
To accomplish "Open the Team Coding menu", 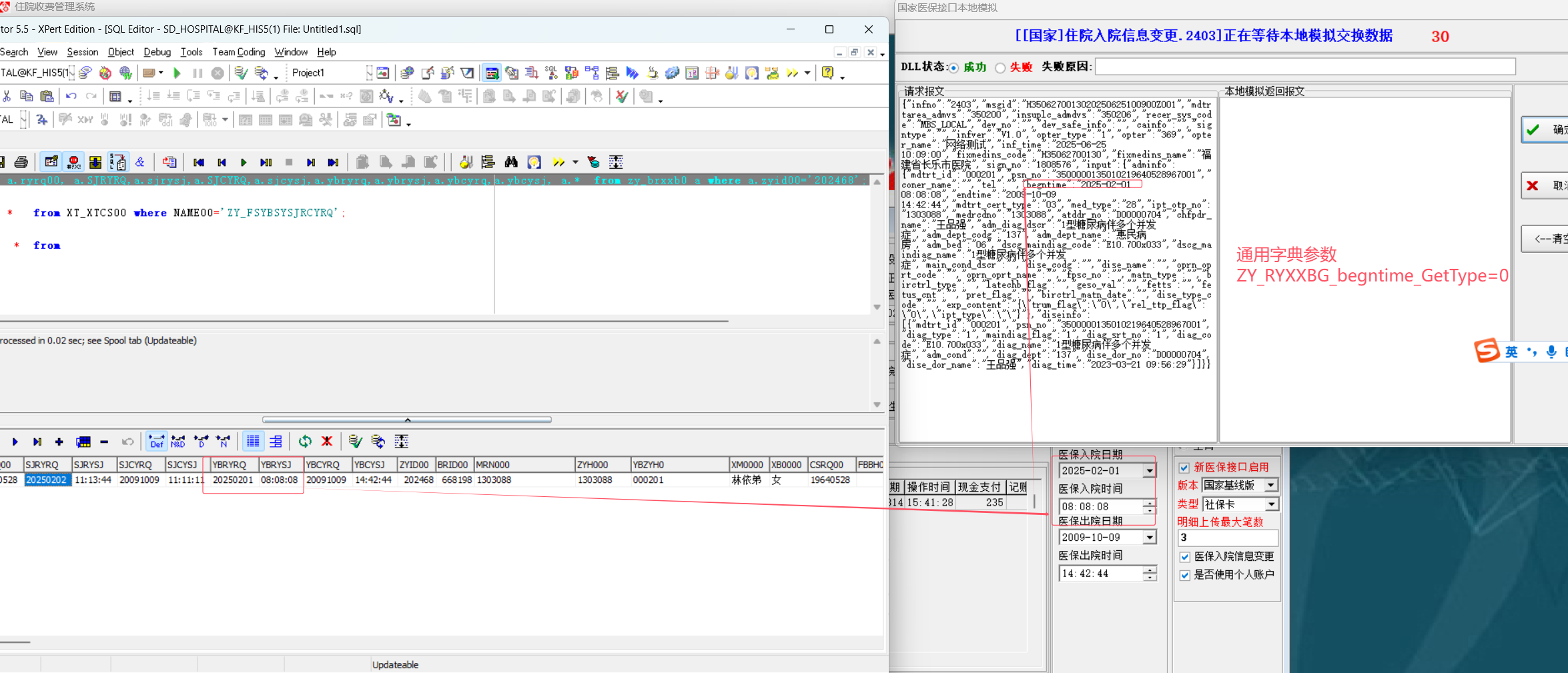I will coord(238,52).
